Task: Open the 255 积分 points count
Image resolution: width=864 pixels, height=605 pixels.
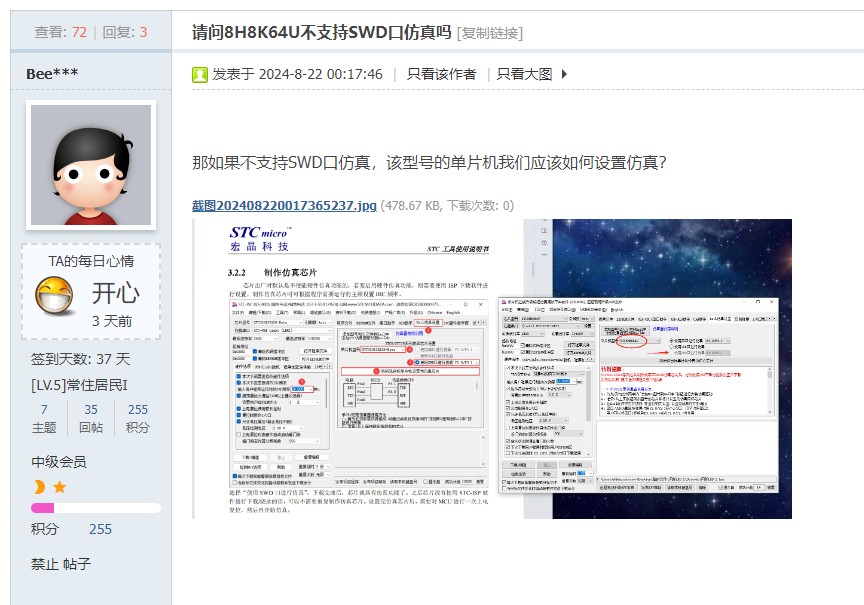Action: point(138,418)
